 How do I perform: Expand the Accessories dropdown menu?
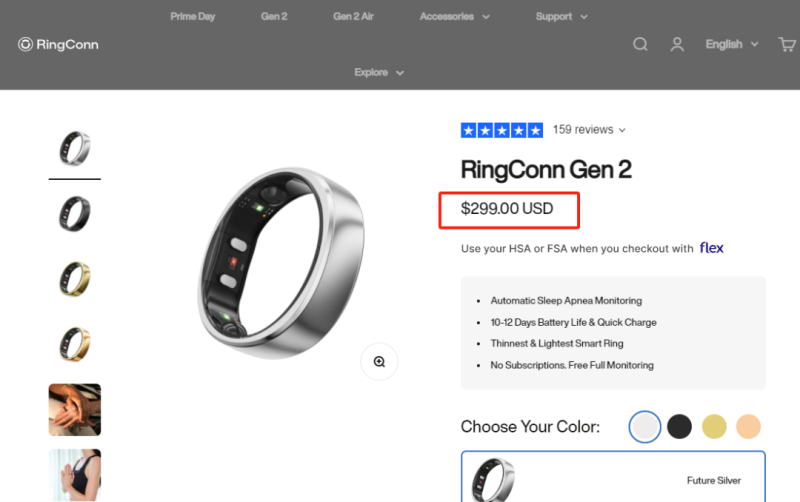click(454, 16)
